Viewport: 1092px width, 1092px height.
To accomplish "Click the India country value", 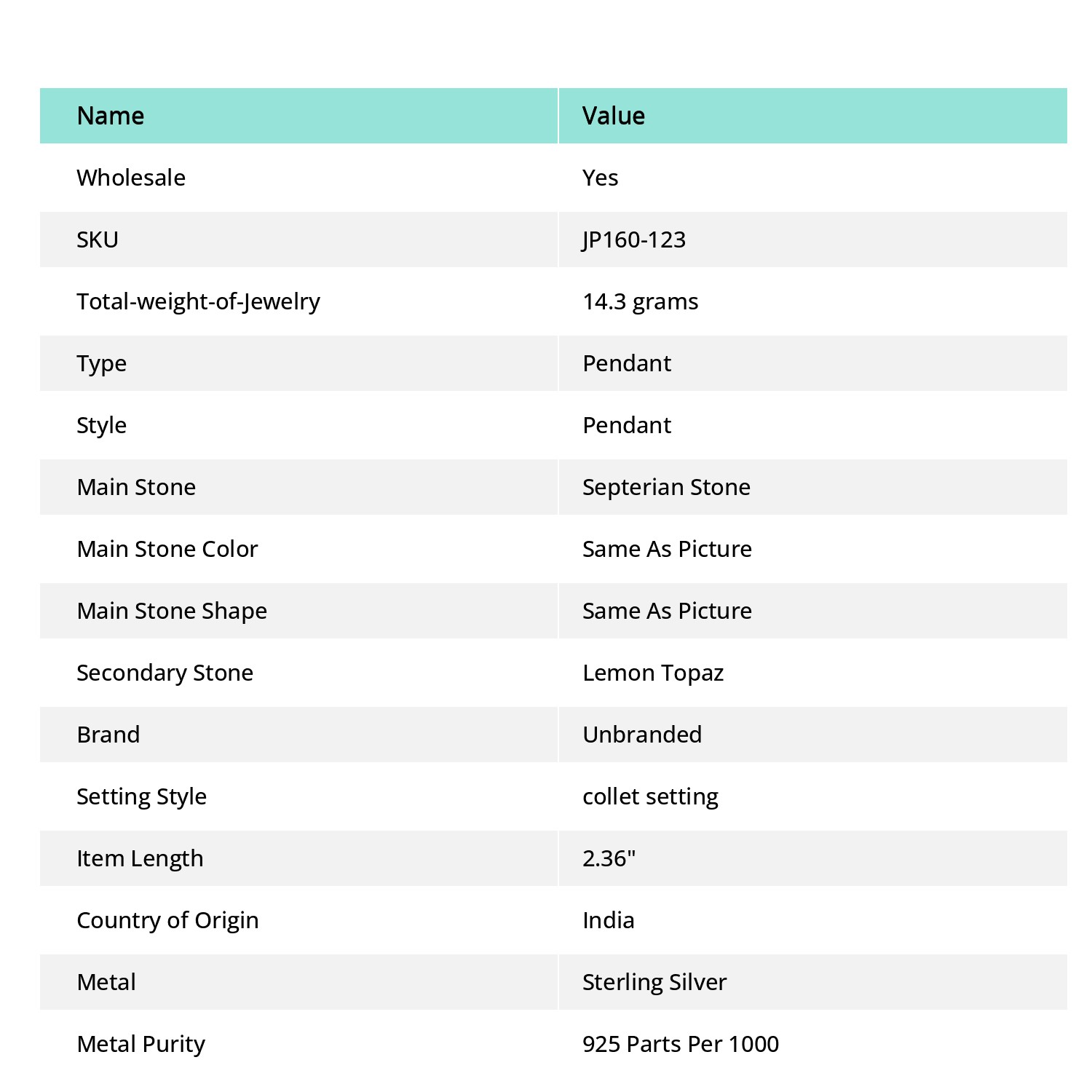I will click(x=609, y=920).
